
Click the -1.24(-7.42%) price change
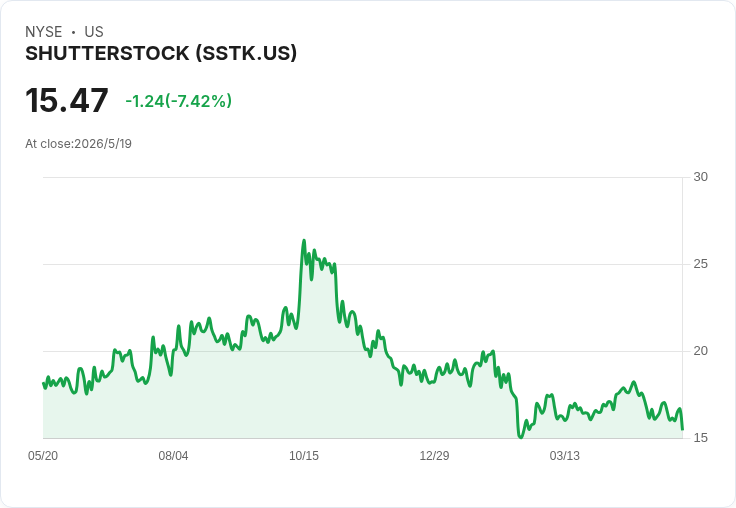pyautogui.click(x=178, y=101)
